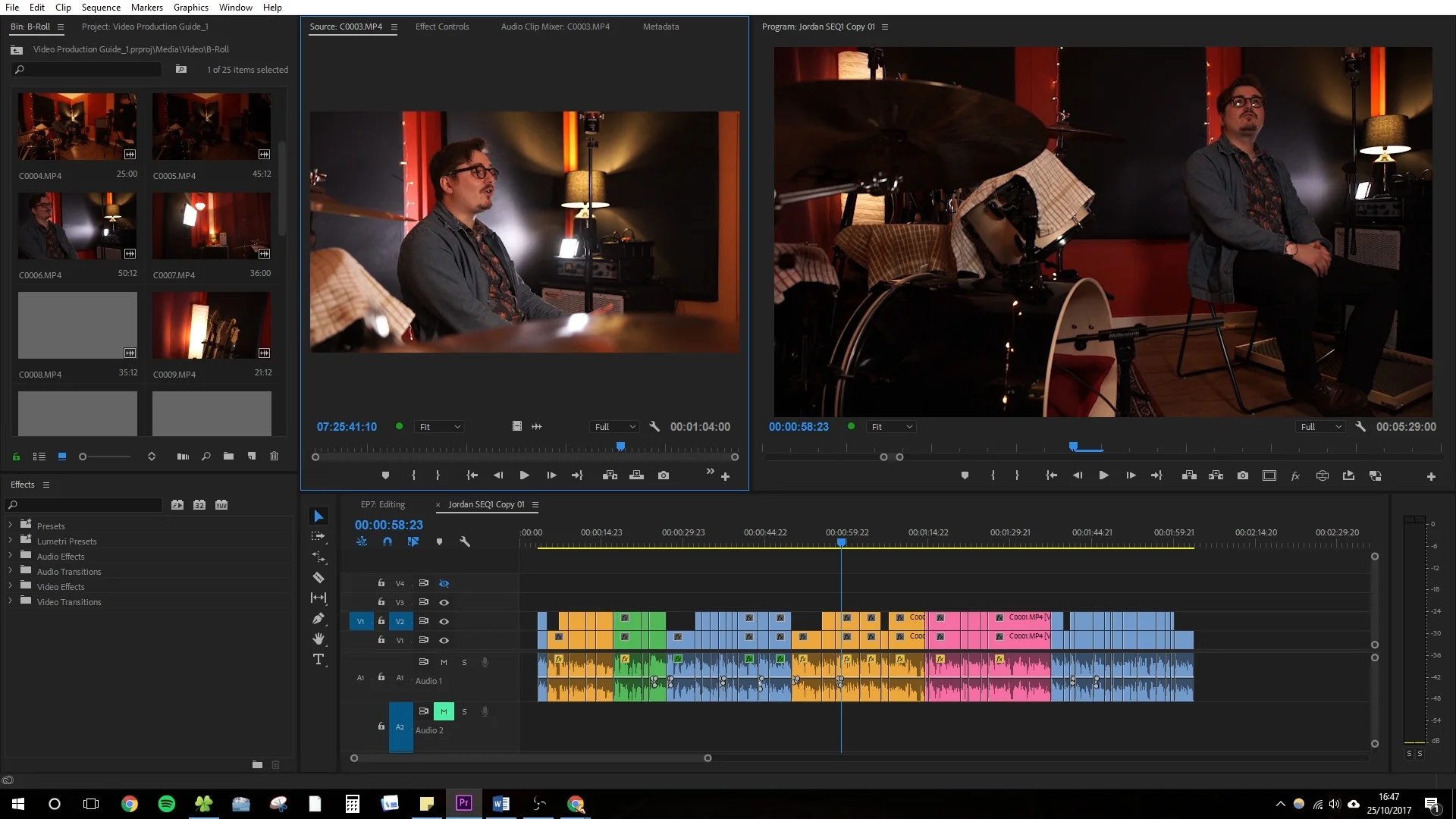Switch Project panel to list view

point(39,457)
